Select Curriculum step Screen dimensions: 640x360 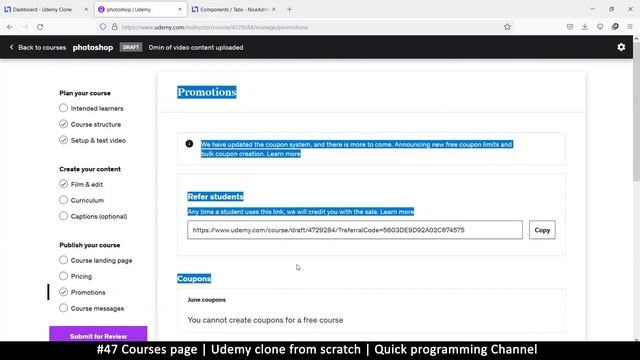click(x=81, y=200)
